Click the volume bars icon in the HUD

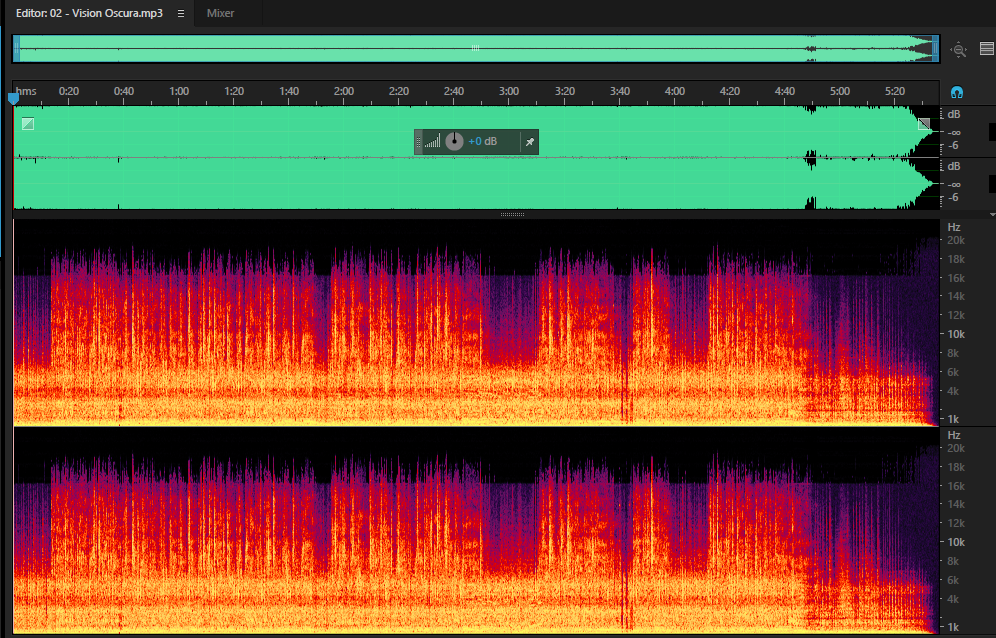433,142
